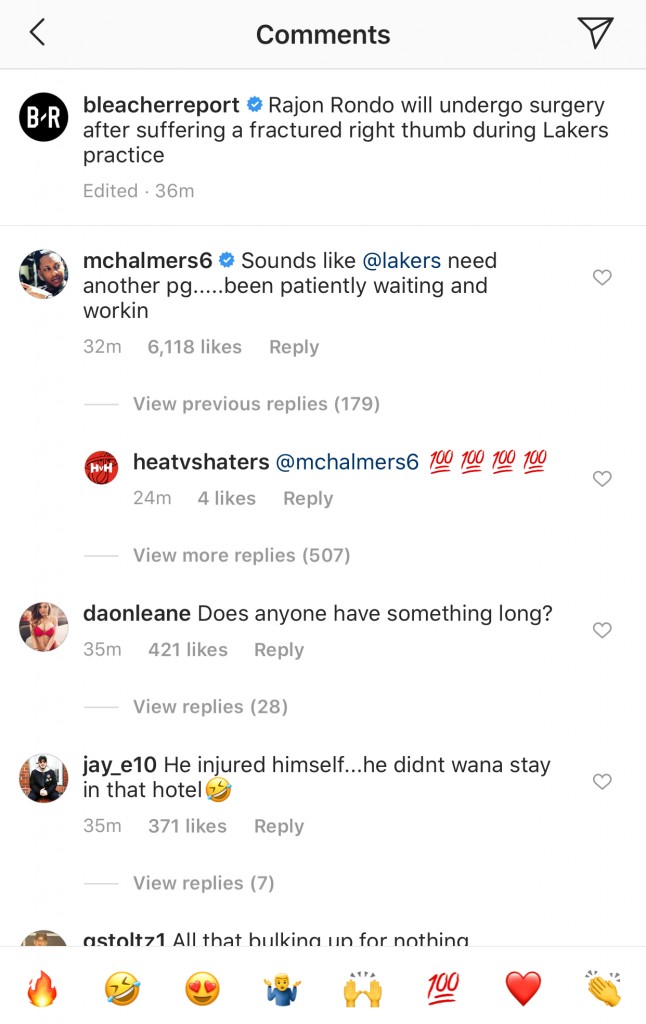Open the @lakers mention link
This screenshot has width=646, height=1024.
[404, 260]
